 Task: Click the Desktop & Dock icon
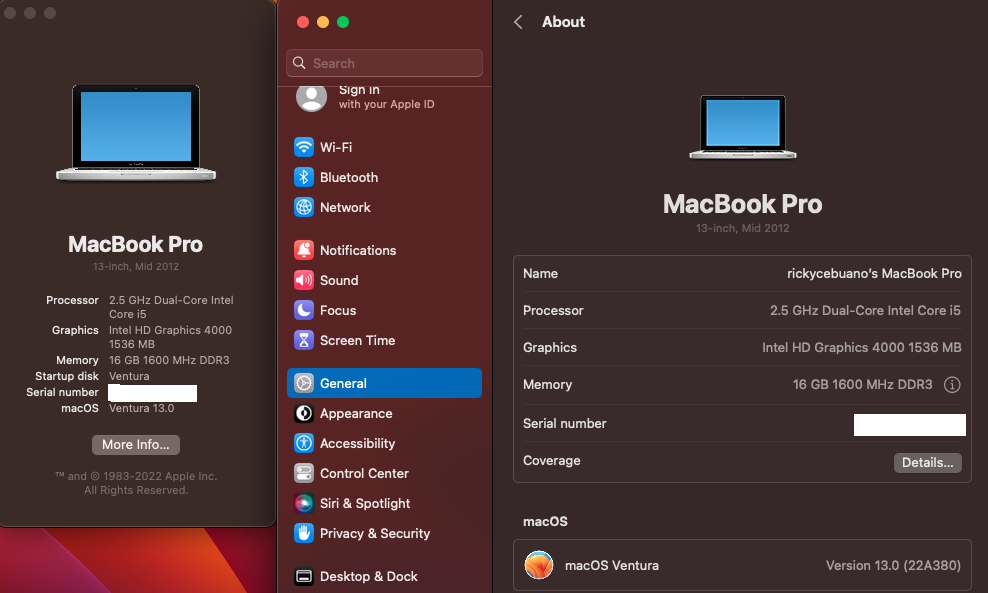(304, 576)
